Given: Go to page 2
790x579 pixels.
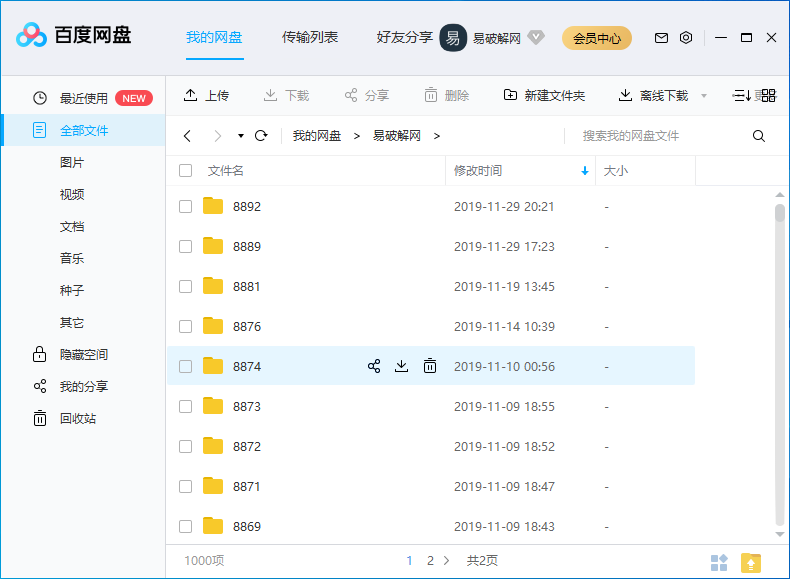Looking at the screenshot, I should coord(430,560).
